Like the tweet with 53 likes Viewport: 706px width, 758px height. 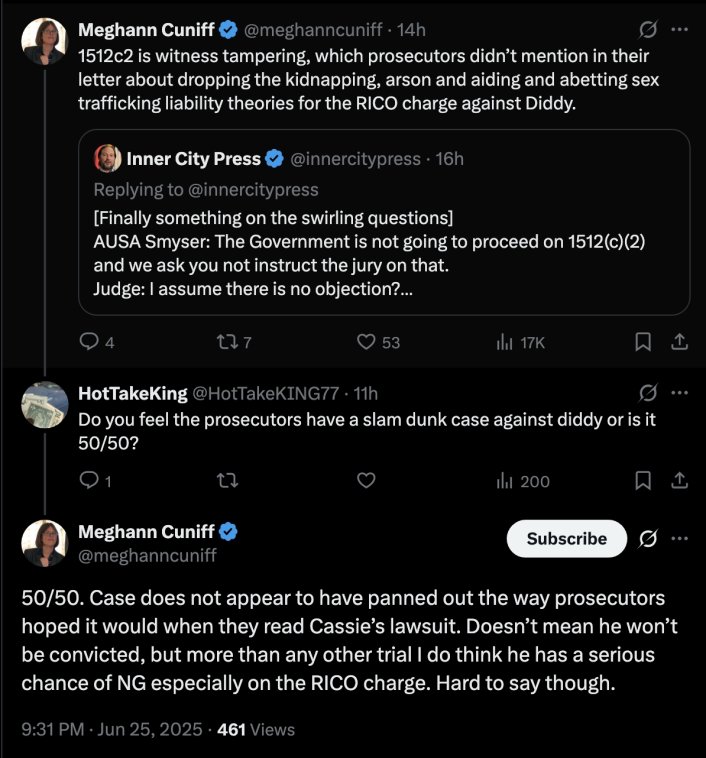tap(366, 342)
